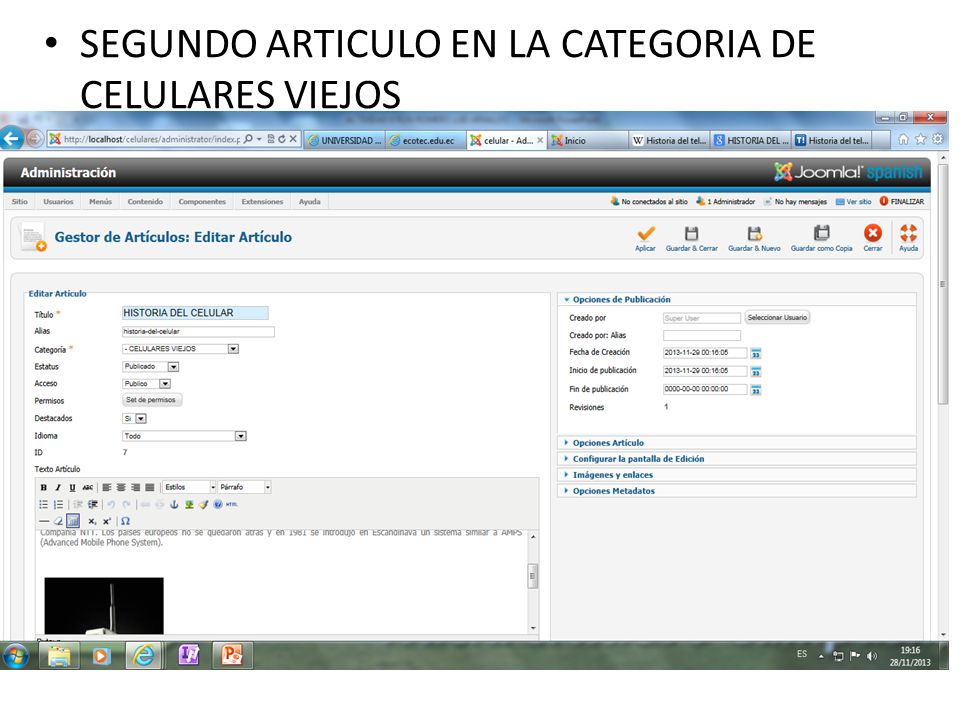This screenshot has width=960, height=720.
Task: Click the Seleccionar Usuario button
Action: [777, 317]
